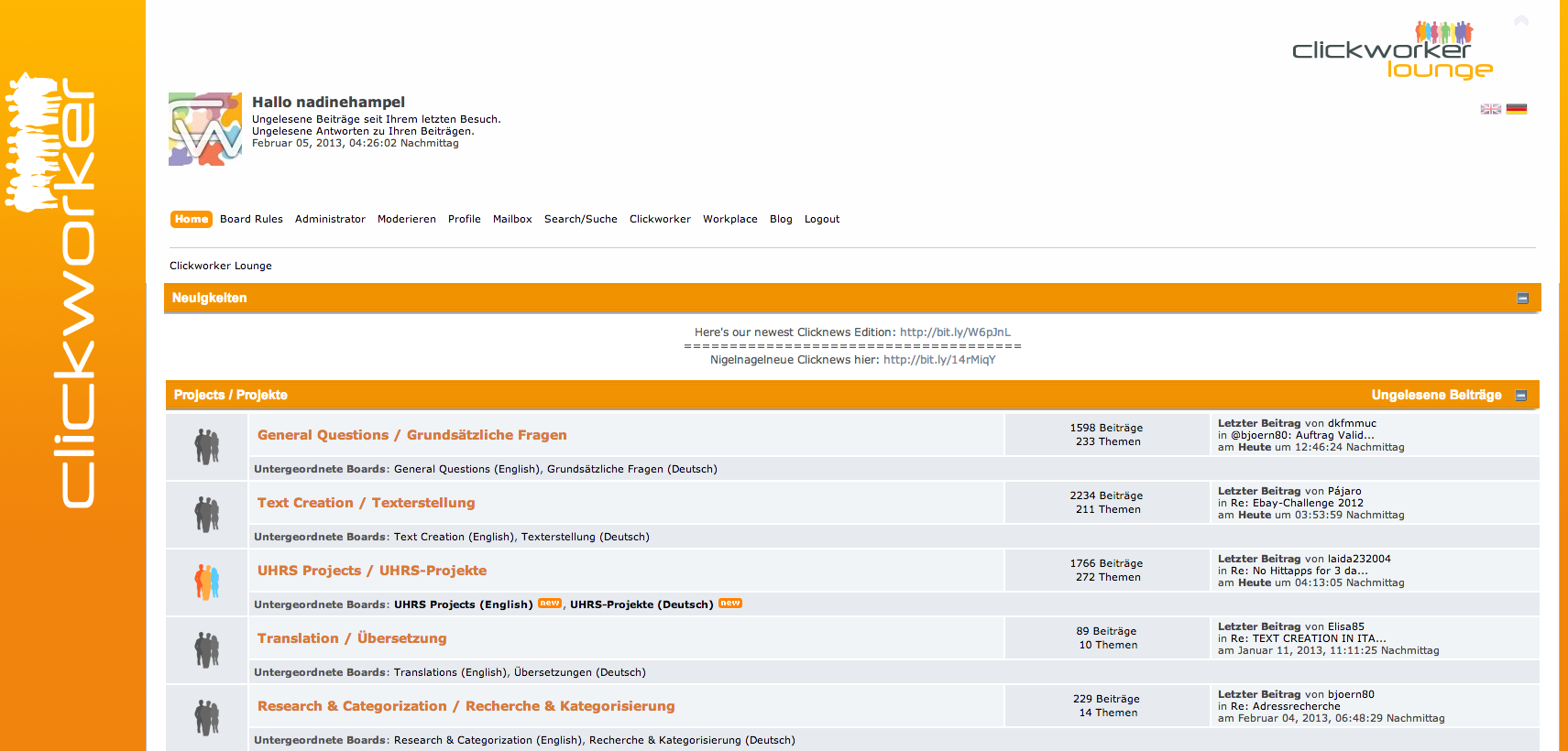Open bjoern80 user profile

(x=1351, y=694)
